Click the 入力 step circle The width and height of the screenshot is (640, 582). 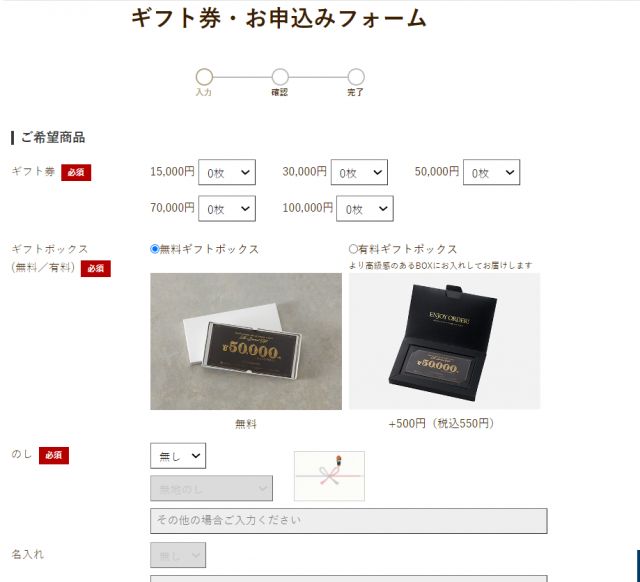(204, 77)
